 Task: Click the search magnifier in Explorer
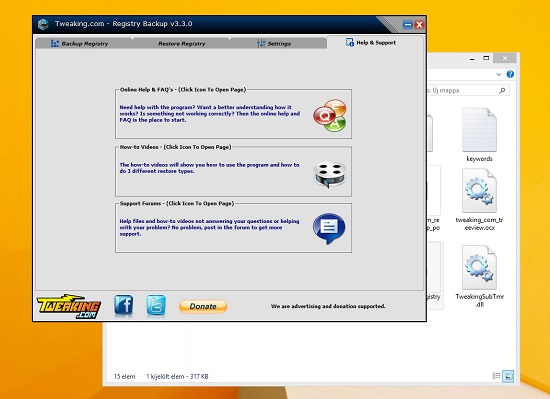(x=502, y=90)
